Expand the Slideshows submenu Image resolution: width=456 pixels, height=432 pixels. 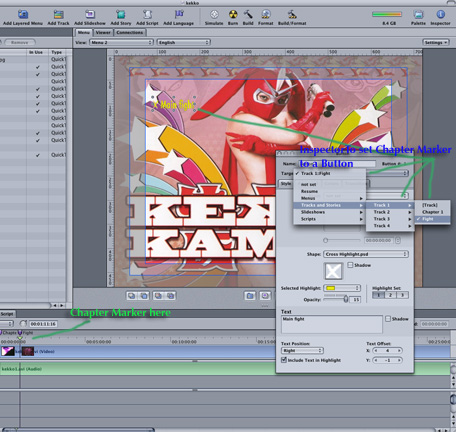point(330,212)
